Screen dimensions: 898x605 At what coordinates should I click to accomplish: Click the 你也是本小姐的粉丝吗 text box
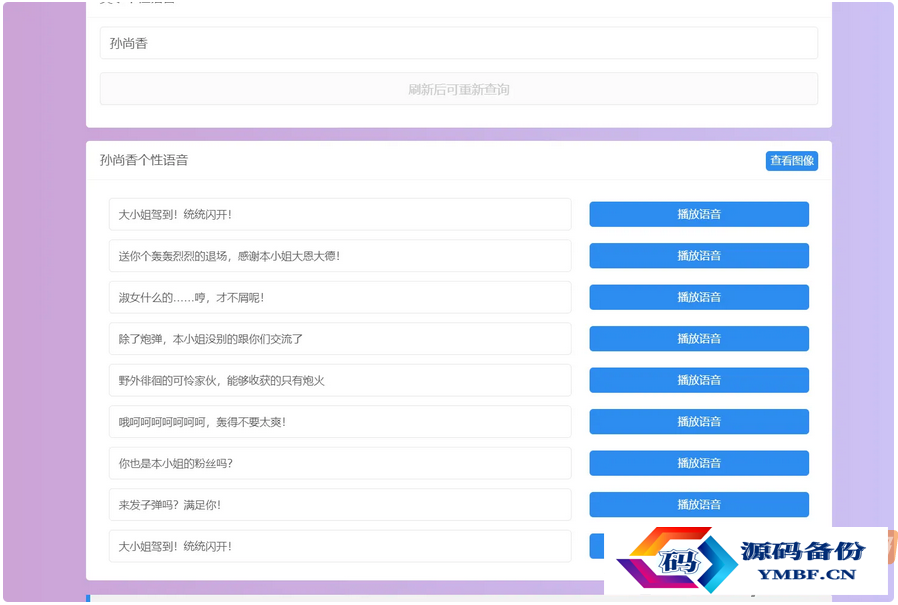coord(340,463)
